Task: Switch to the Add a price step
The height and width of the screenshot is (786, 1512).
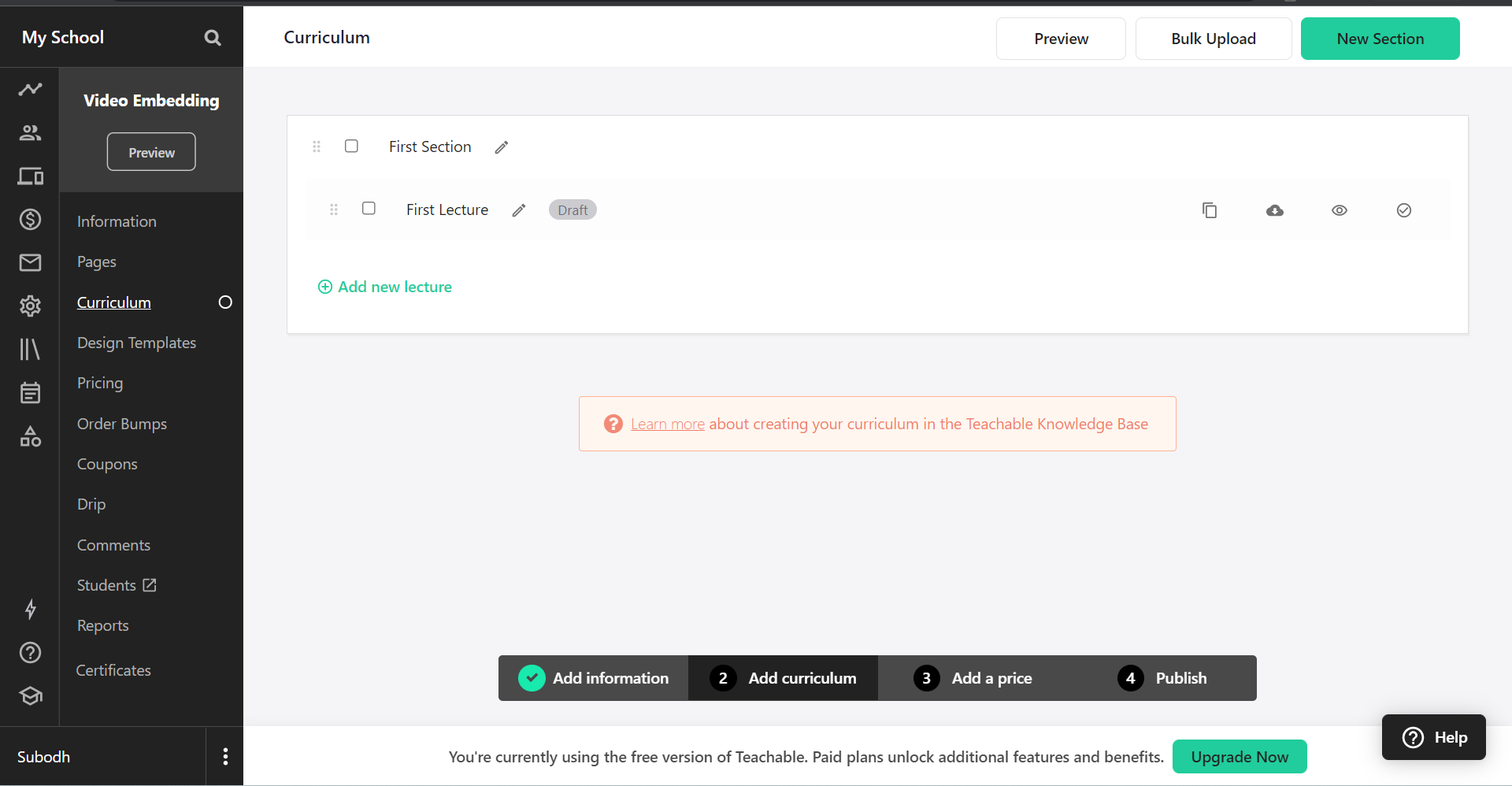Action: [991, 677]
